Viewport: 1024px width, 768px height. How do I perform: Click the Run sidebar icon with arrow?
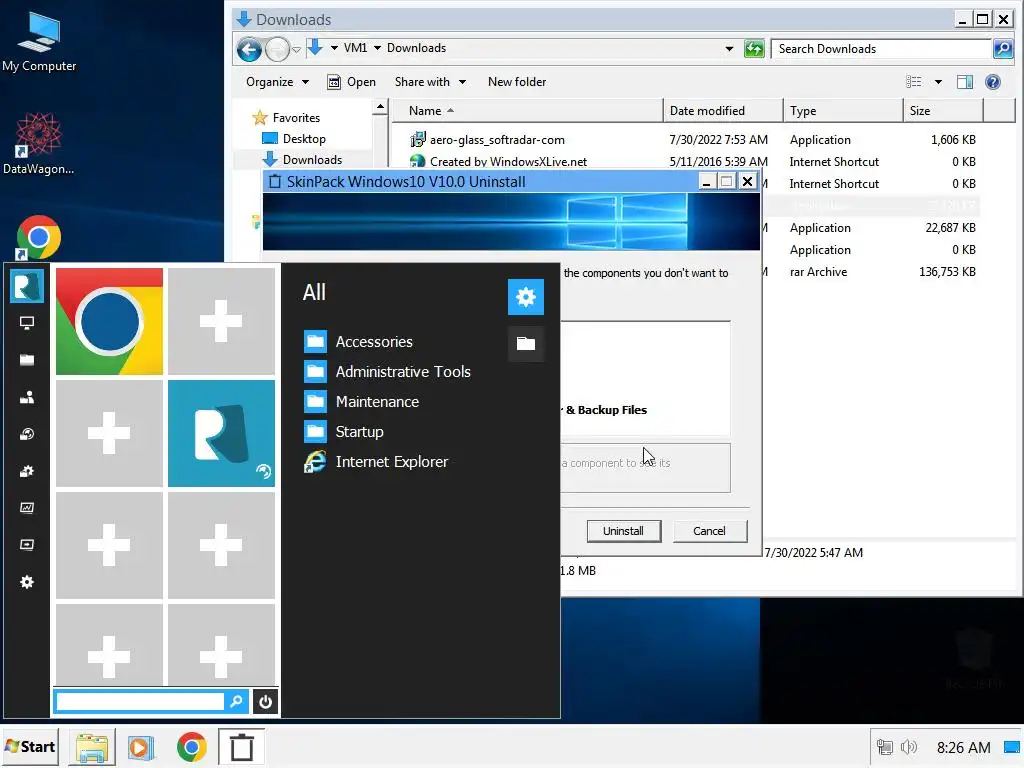click(x=27, y=545)
